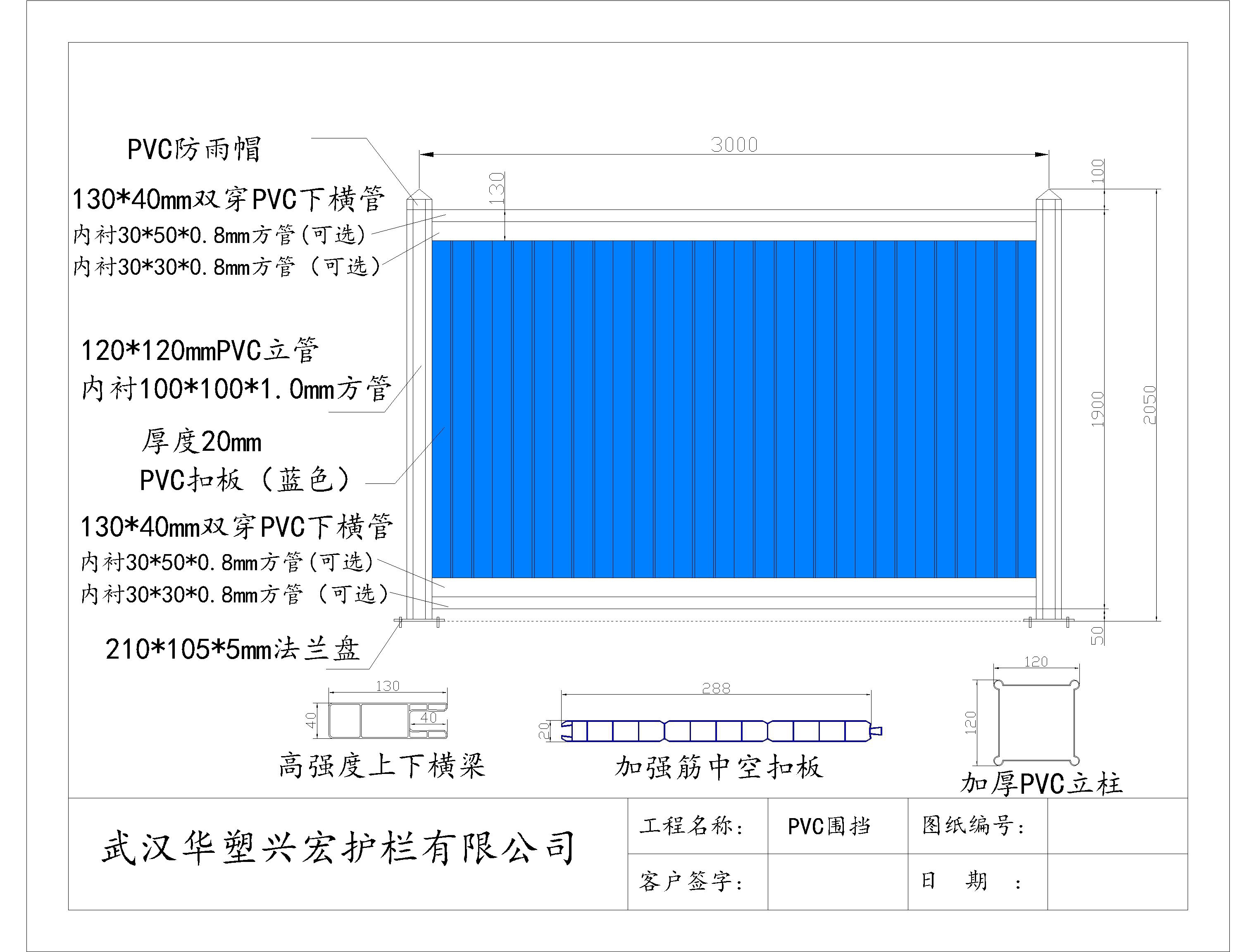Click the '210*105*5mm法兰盘' label
The height and width of the screenshot is (952, 1255).
[233, 649]
